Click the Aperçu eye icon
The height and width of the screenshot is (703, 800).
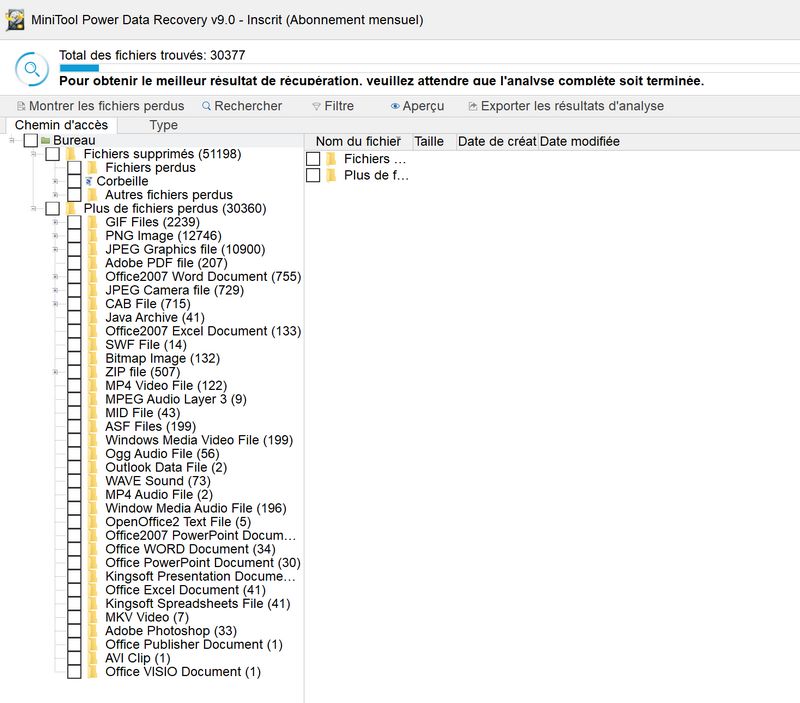[395, 106]
